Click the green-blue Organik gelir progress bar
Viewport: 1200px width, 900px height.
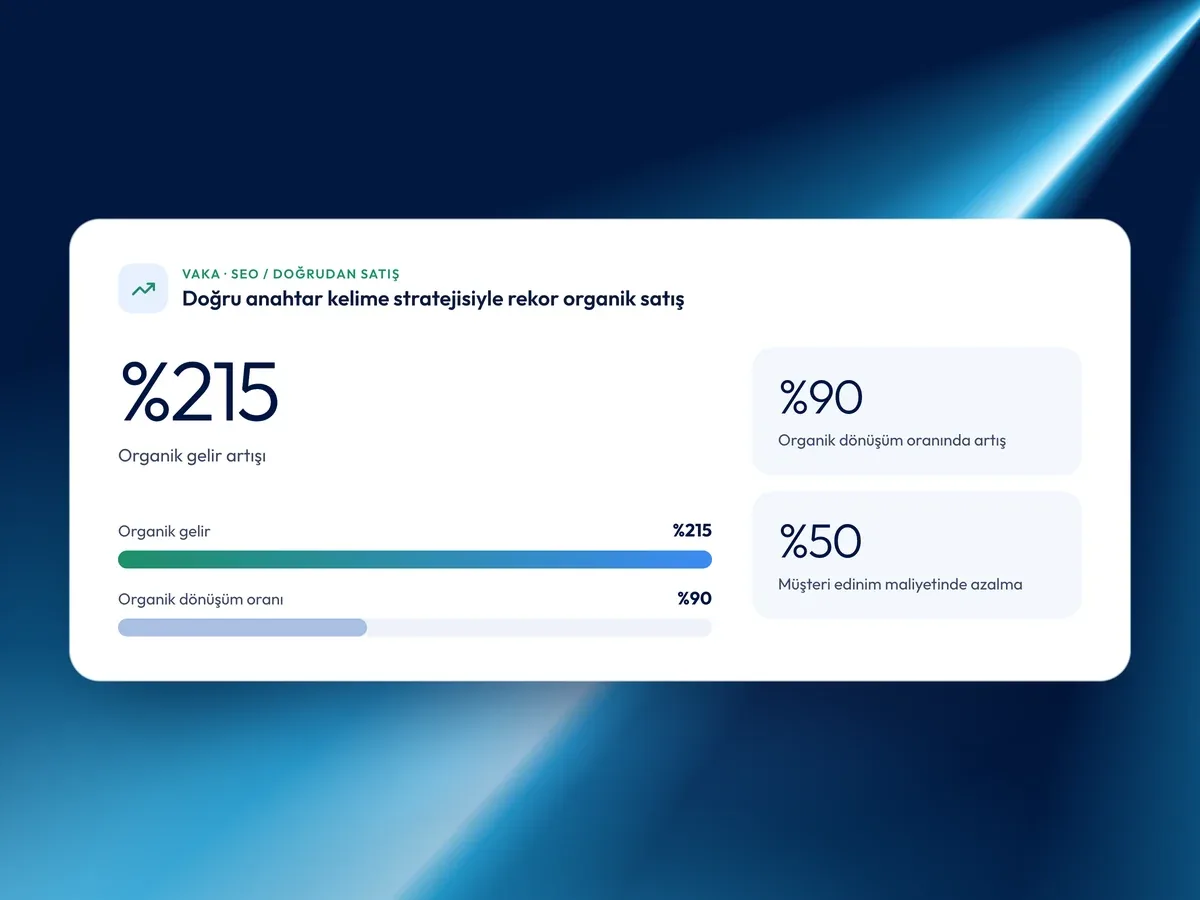pyautogui.click(x=415, y=559)
